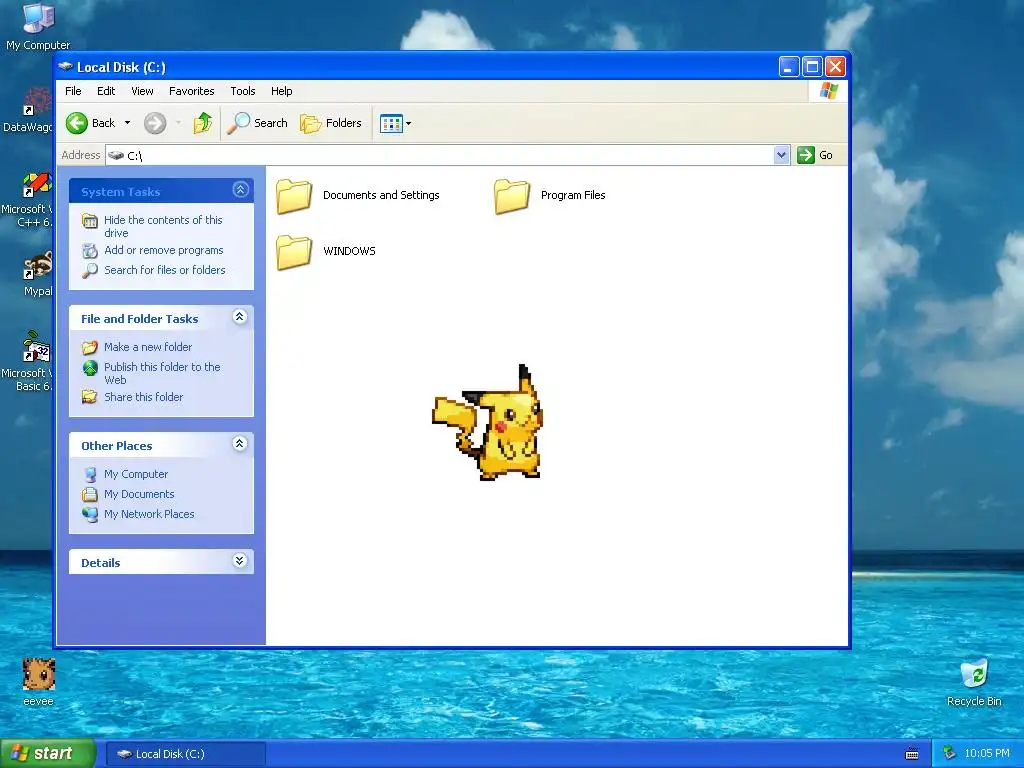Expand the Details panel
This screenshot has width=1024, height=768.
[x=240, y=561]
